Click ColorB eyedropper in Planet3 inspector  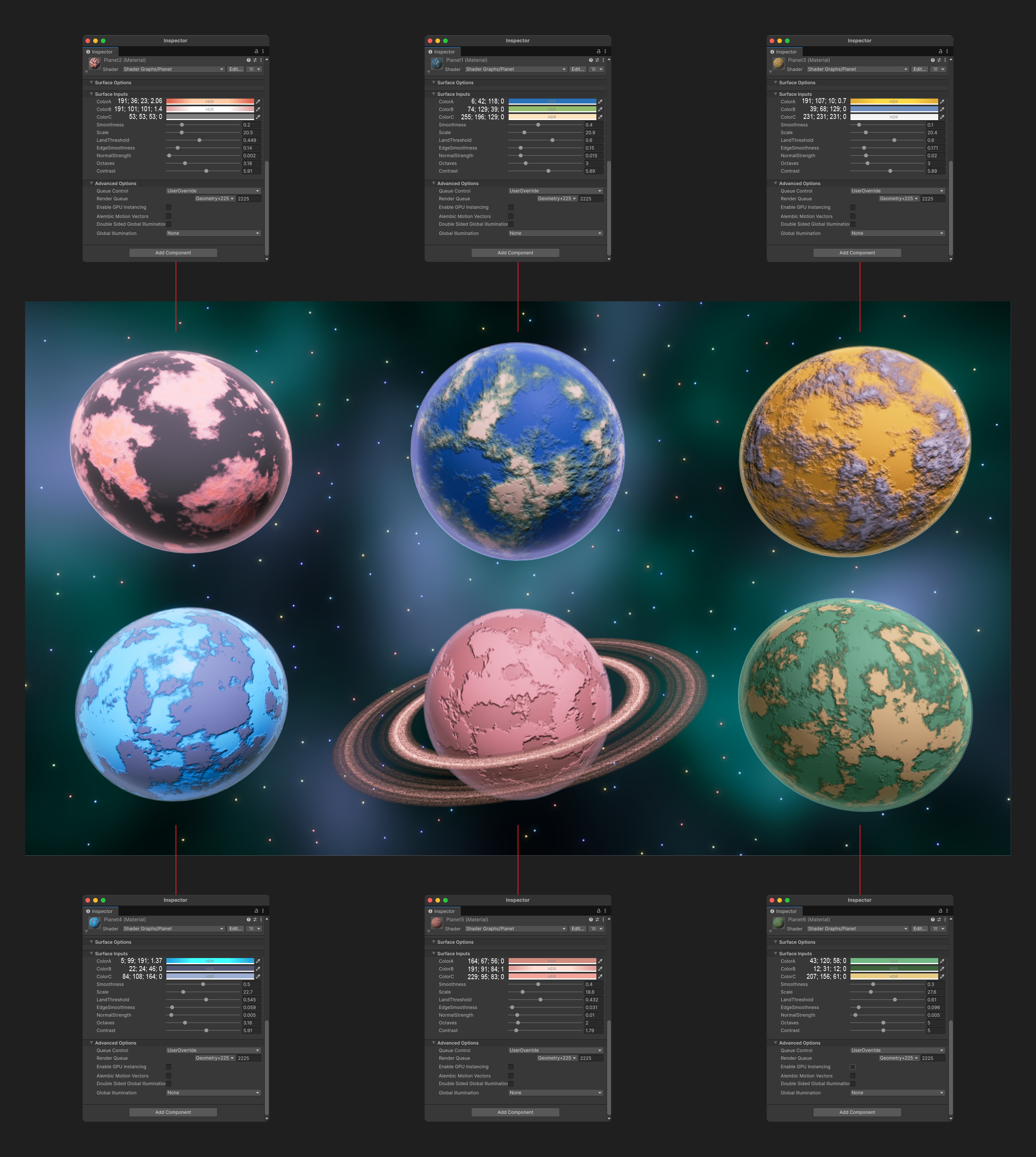[x=942, y=109]
